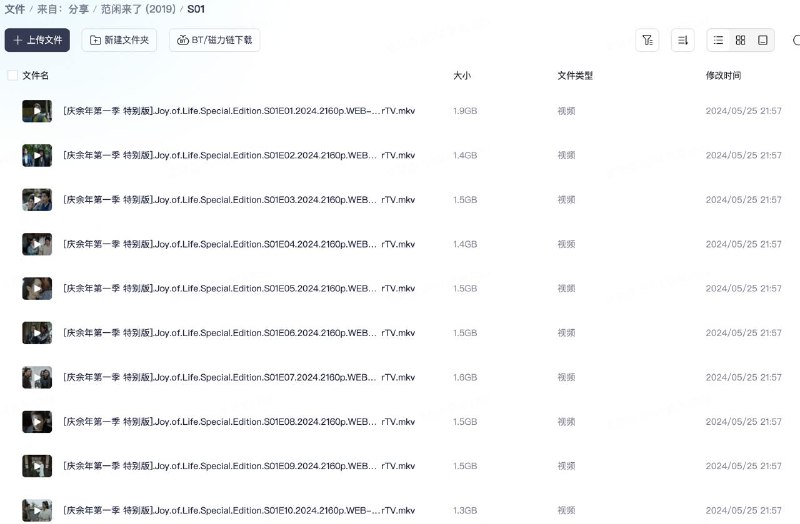Sort by 大小 column header
Viewport: 800px width, 524px height.
tap(462, 76)
